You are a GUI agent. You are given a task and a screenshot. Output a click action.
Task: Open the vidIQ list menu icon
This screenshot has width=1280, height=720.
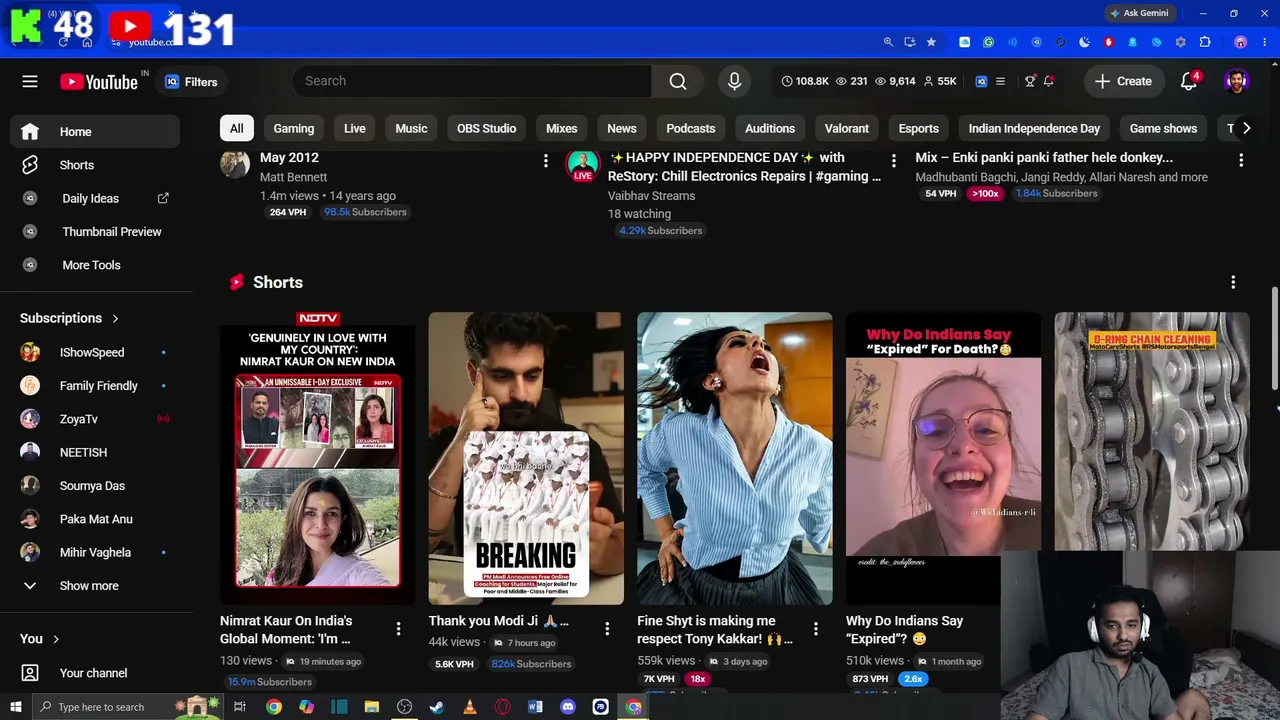tap(1000, 81)
